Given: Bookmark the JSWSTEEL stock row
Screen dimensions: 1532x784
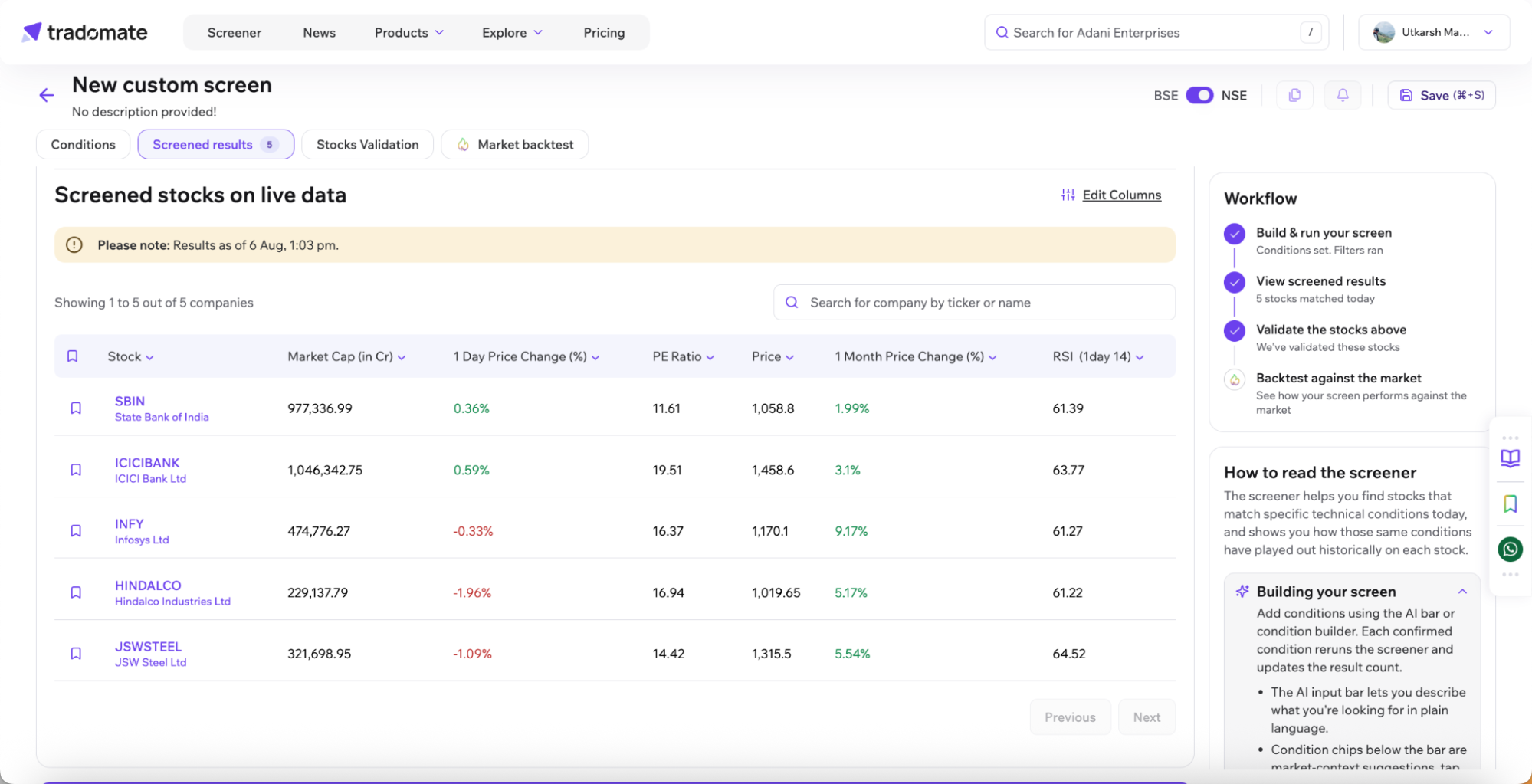Looking at the screenshot, I should pyautogui.click(x=76, y=654).
